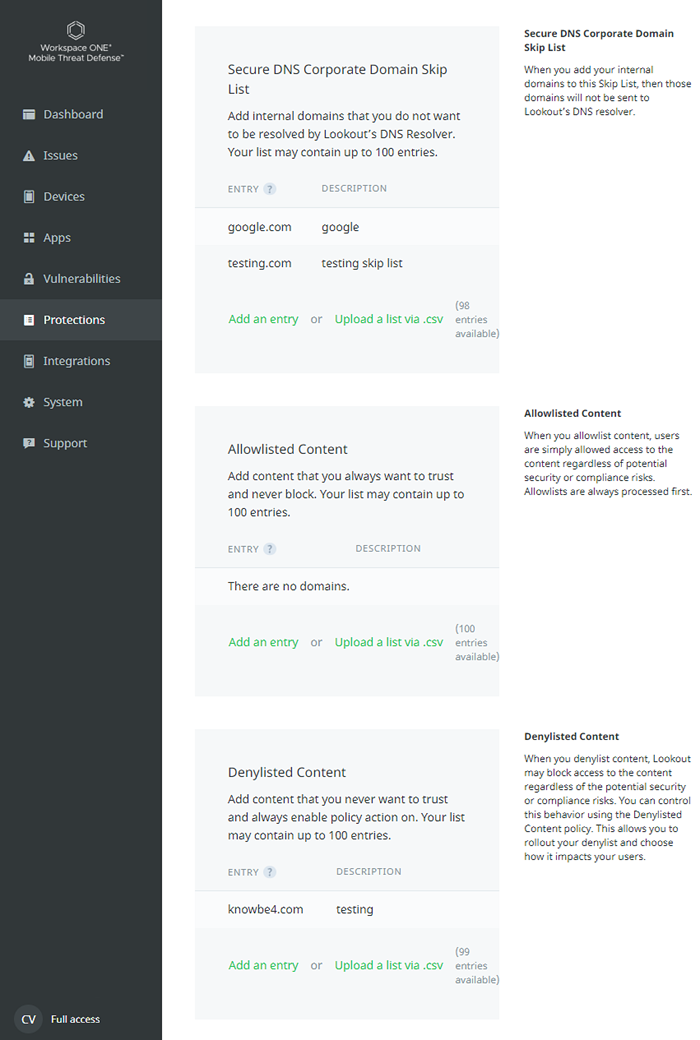The height and width of the screenshot is (1040, 700).
Task: Upload a .csv list for Allowlisted Content
Action: coord(389,642)
